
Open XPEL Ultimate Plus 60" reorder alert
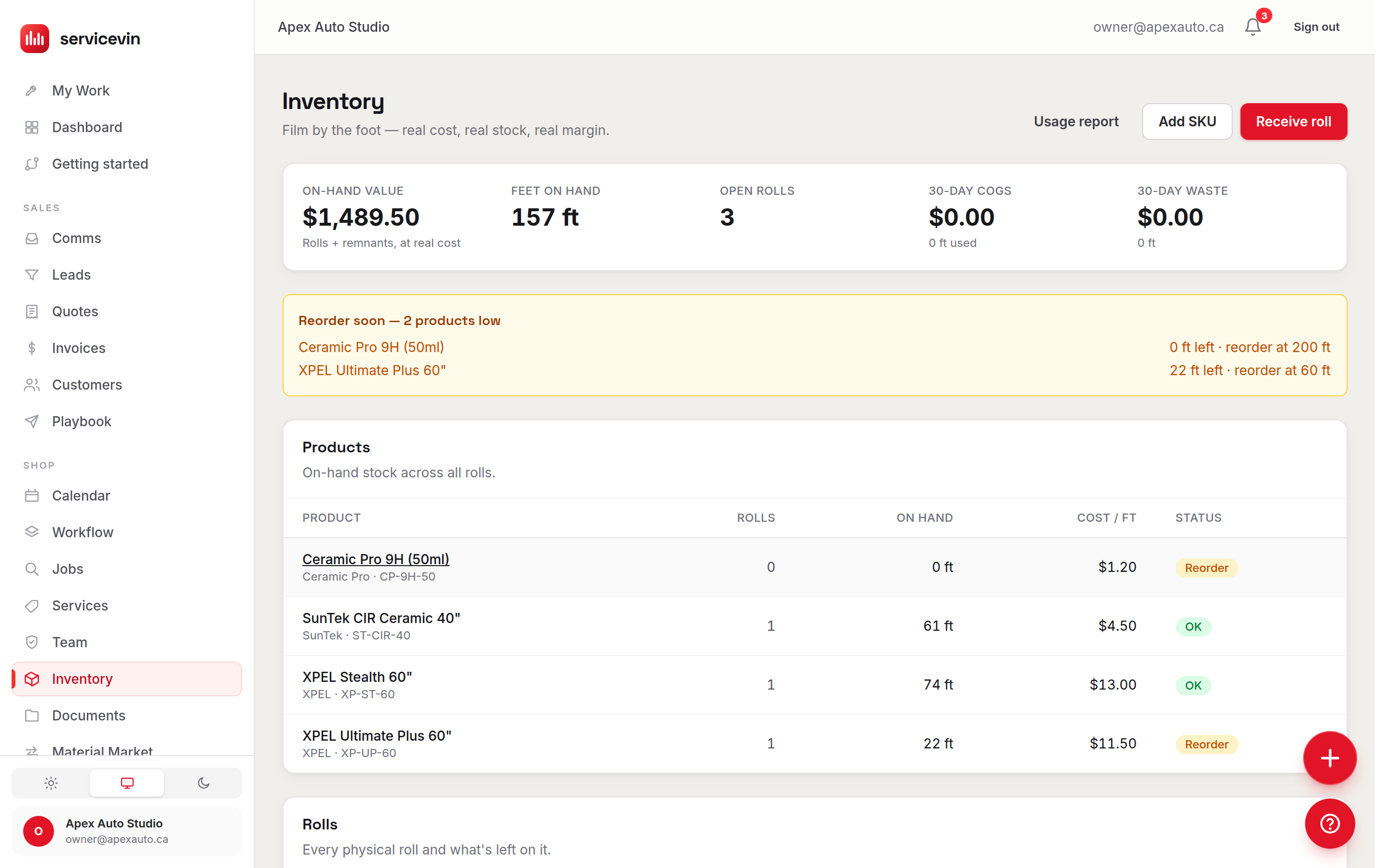pyautogui.click(x=372, y=370)
